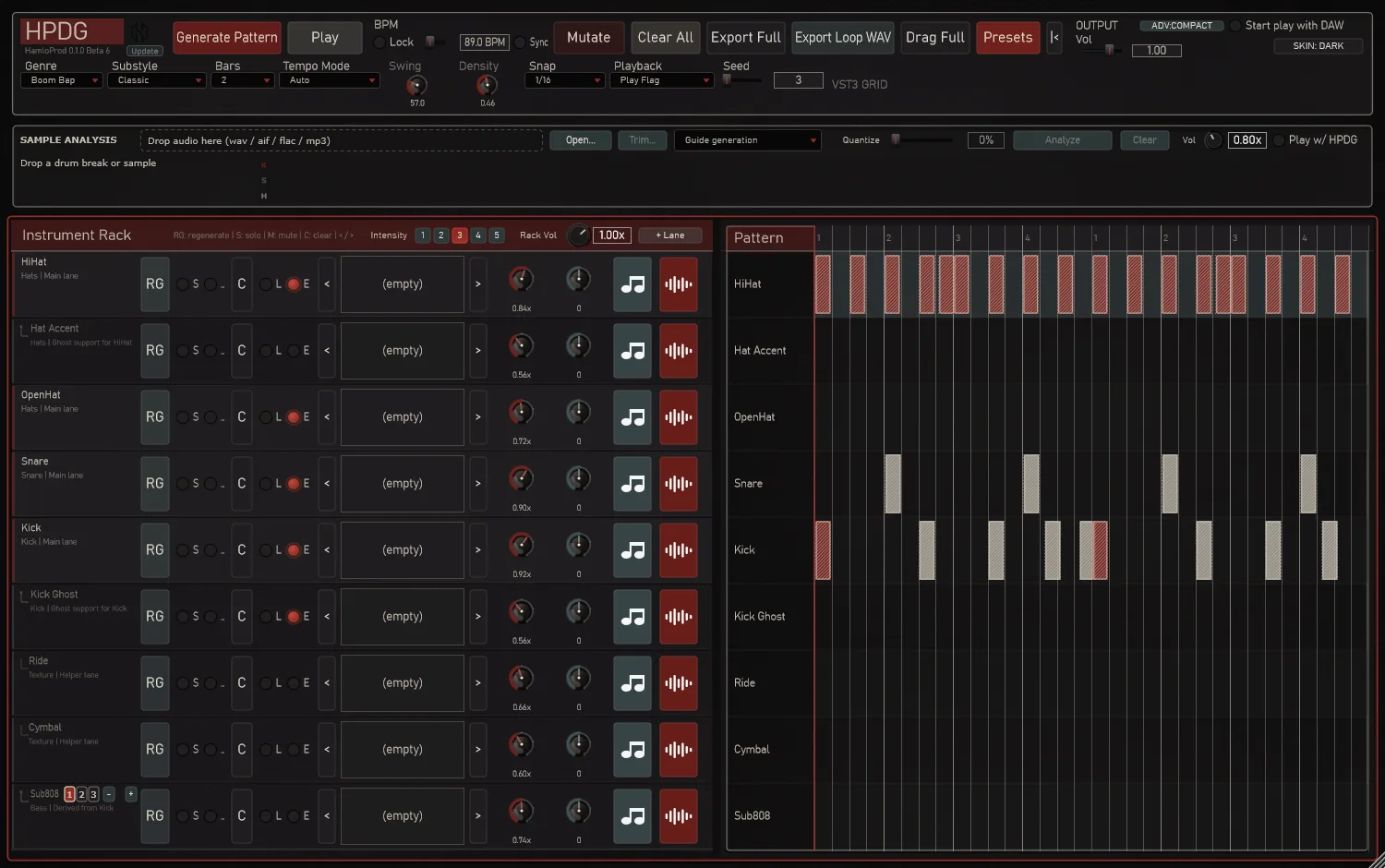Select Intensity level 5
1385x868 pixels.
click(497, 235)
